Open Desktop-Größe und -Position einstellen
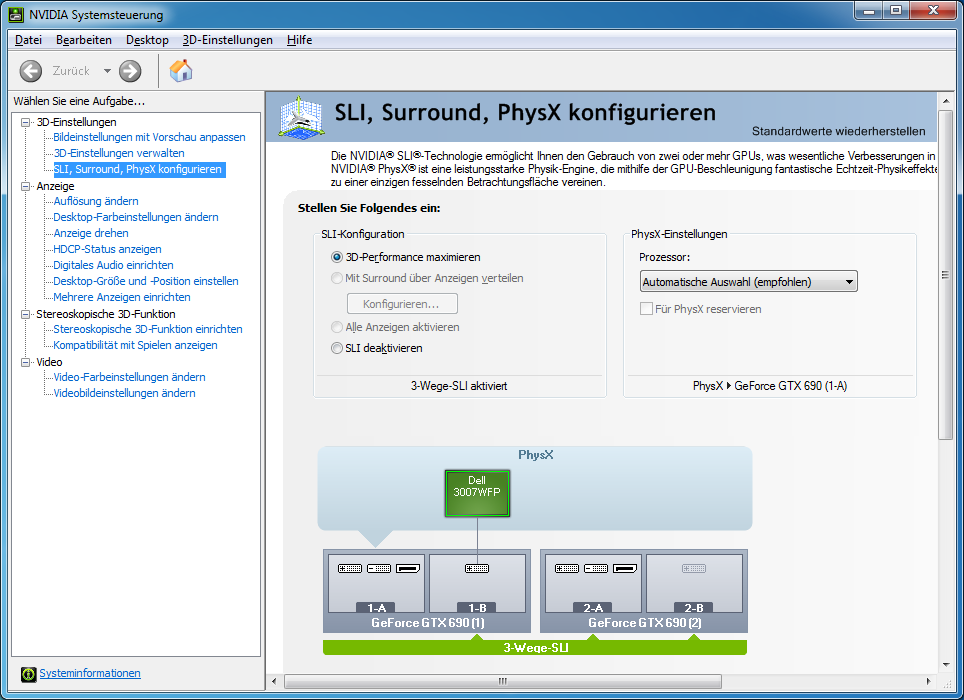 point(146,281)
